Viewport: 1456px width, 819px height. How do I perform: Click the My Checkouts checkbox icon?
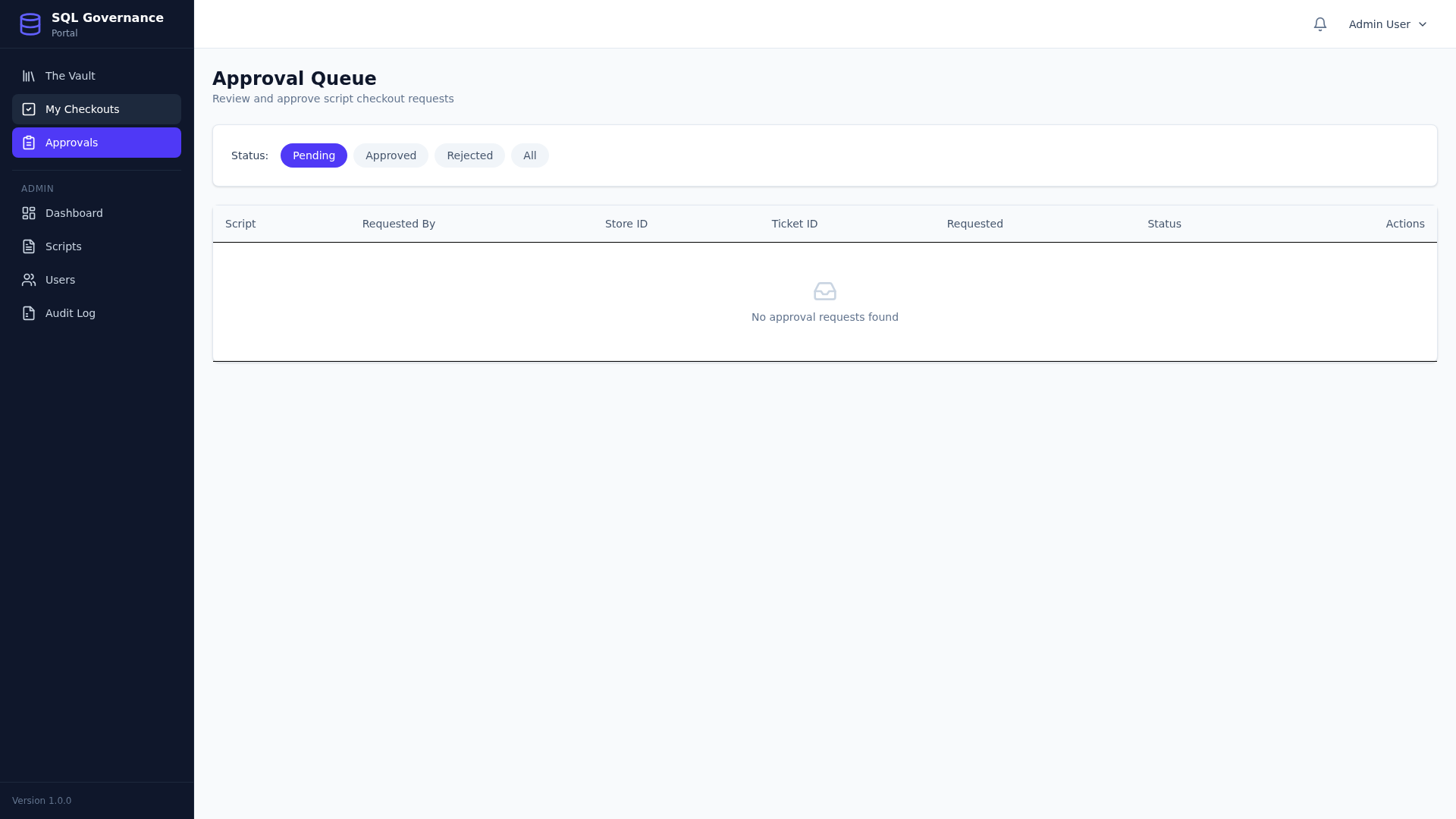click(x=29, y=109)
